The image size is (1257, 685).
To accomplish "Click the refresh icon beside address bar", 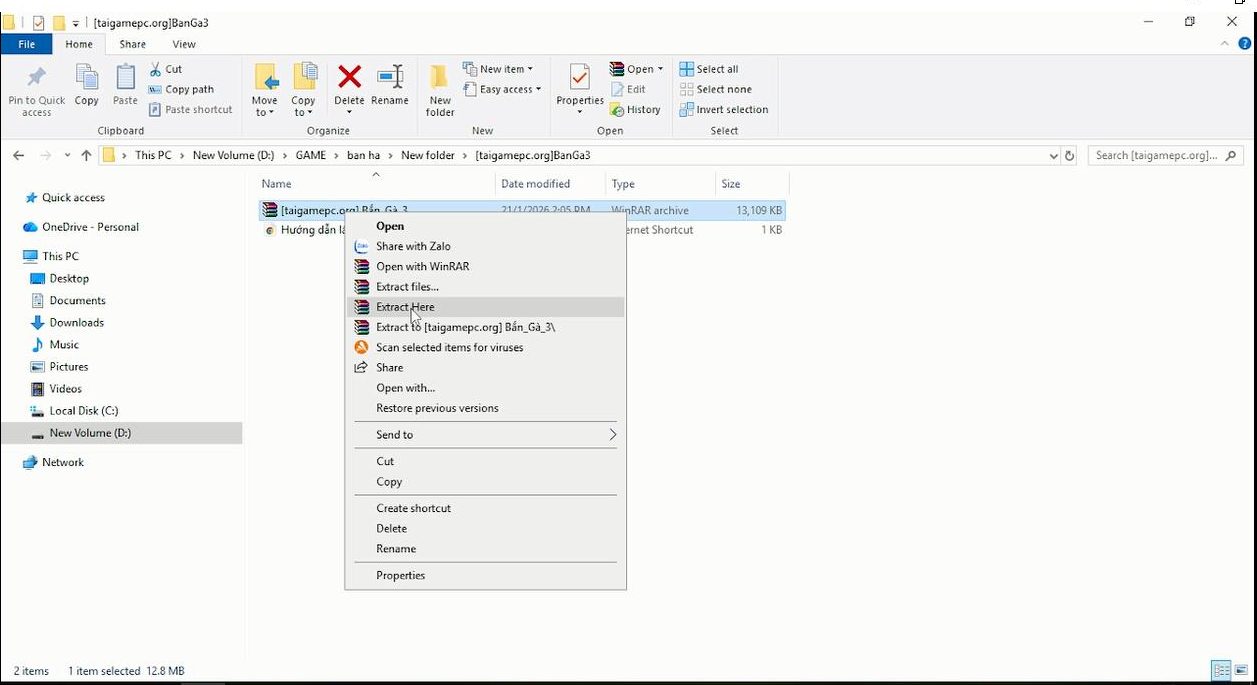I will coord(1070,156).
